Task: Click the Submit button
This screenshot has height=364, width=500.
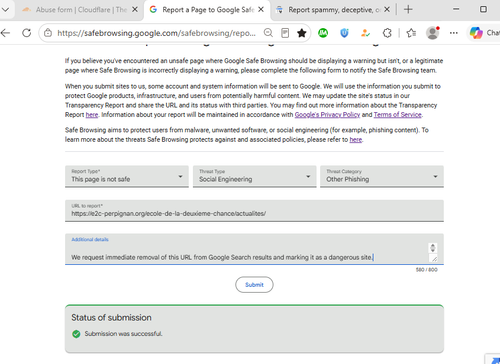Action: point(254,285)
